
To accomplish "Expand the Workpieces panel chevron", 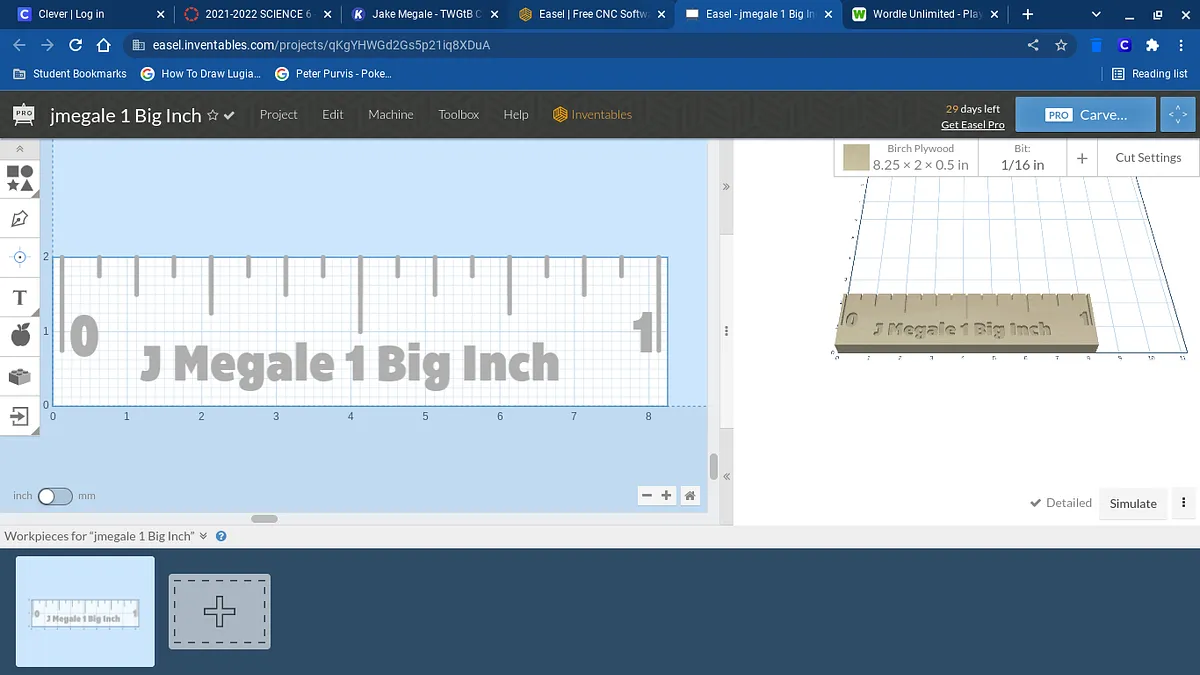I will click(204, 536).
